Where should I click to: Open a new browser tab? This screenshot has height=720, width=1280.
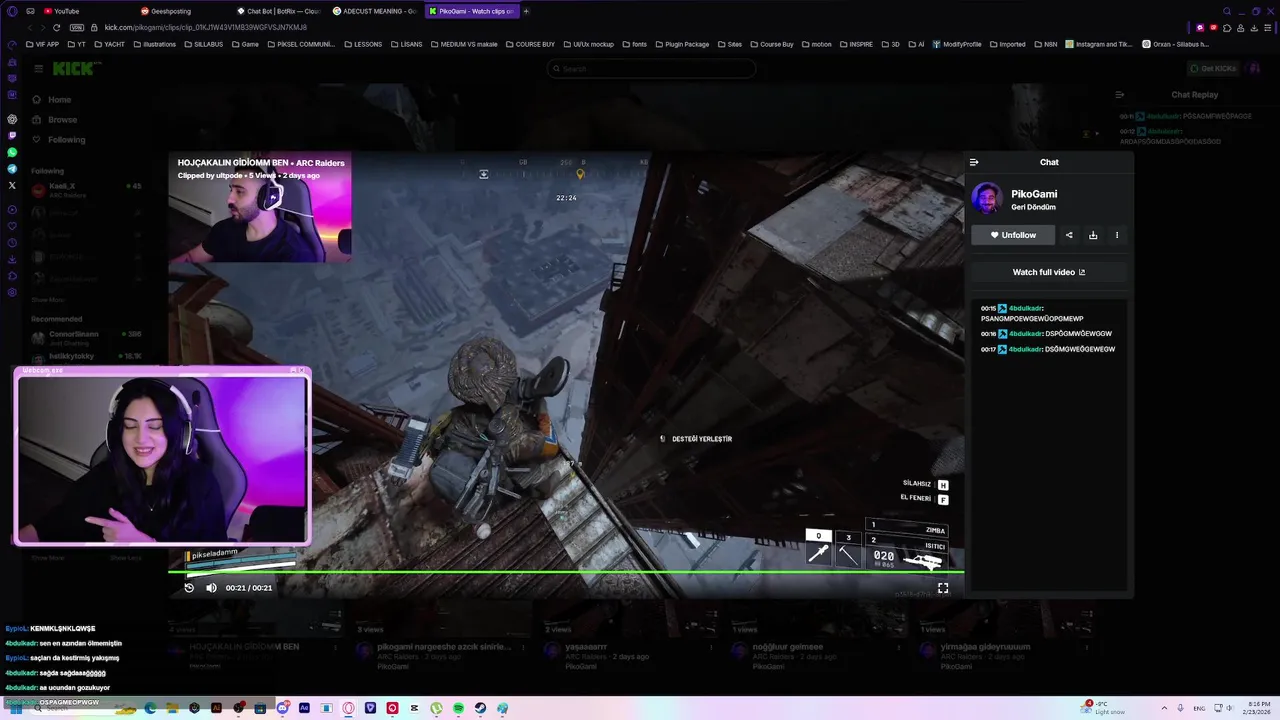click(x=526, y=11)
